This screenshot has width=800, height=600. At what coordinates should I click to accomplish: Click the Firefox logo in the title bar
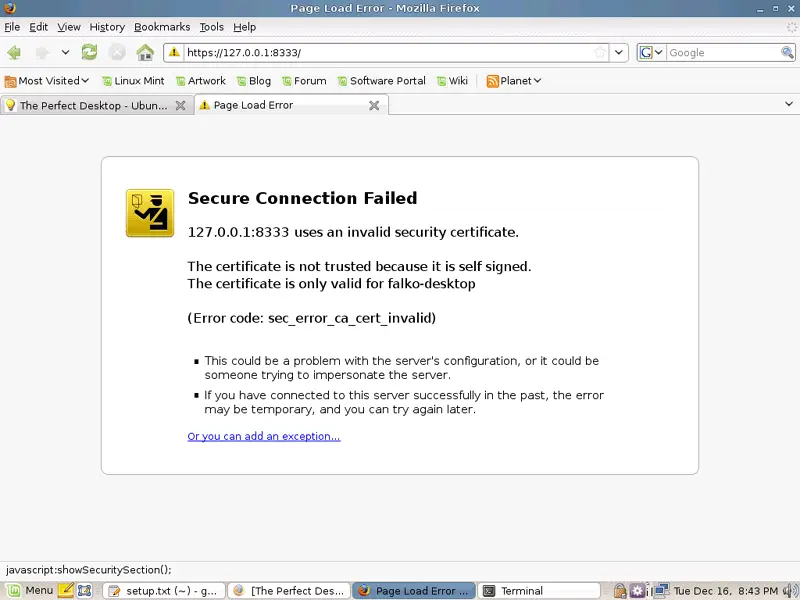pos(10,8)
